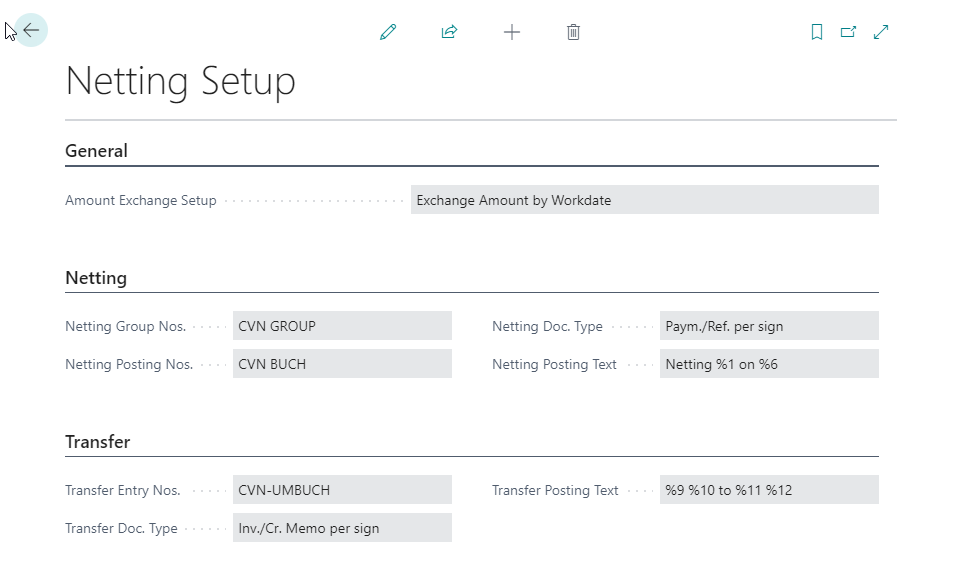Click the trash delete icon
Screen dimensions: 963x569
[573, 32]
